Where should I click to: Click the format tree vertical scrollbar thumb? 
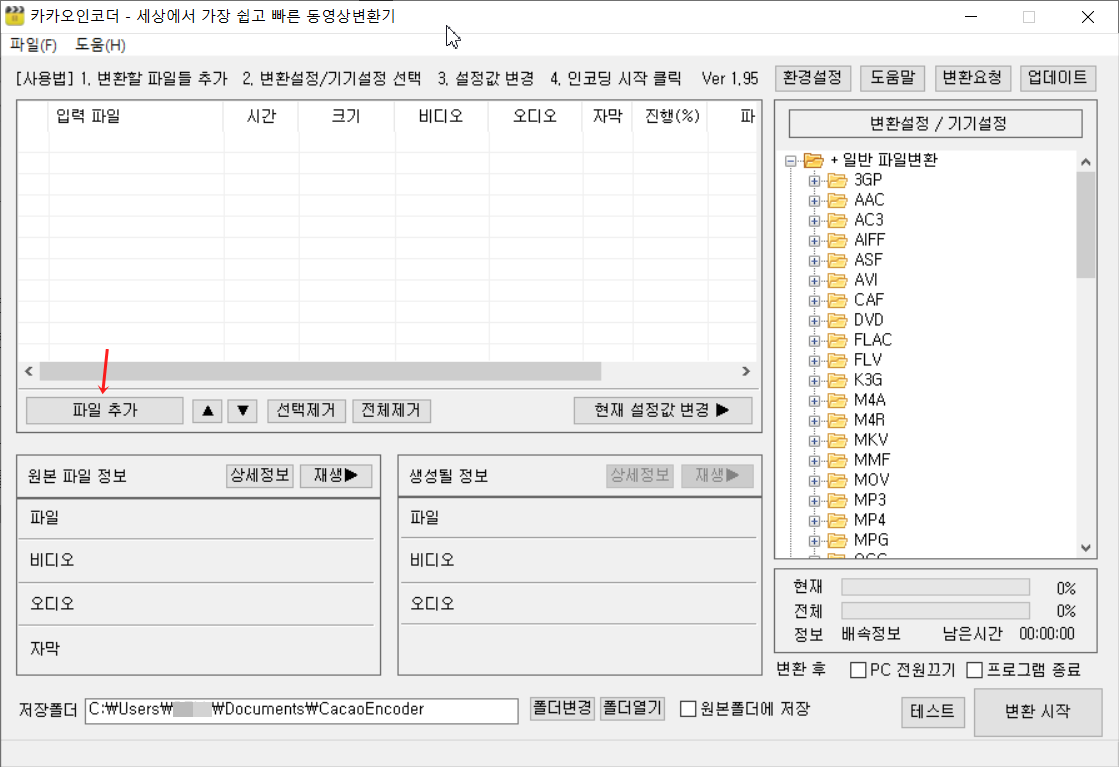[x=1085, y=225]
